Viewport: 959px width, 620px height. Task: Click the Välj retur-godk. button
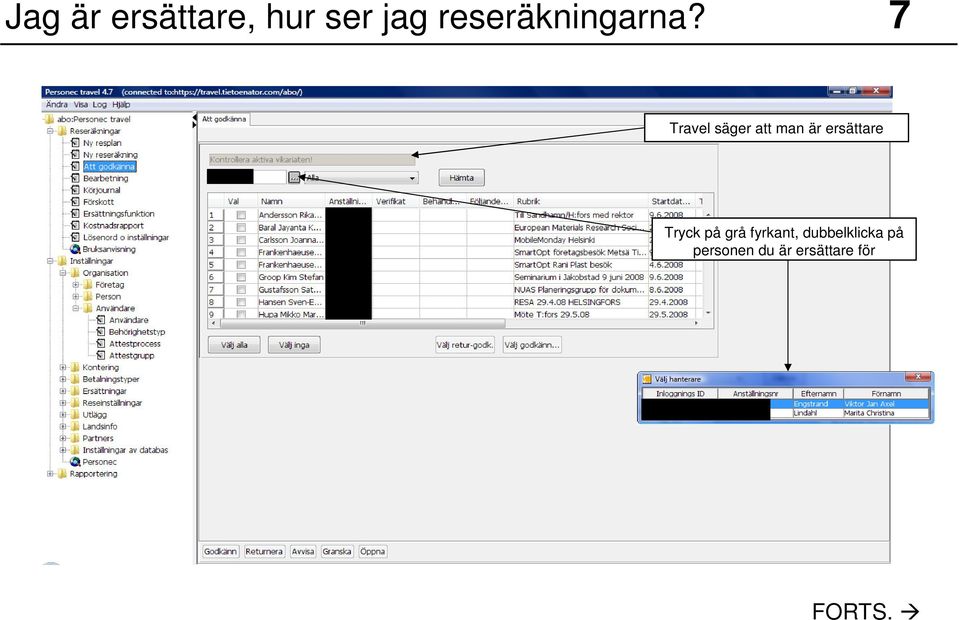[x=465, y=345]
